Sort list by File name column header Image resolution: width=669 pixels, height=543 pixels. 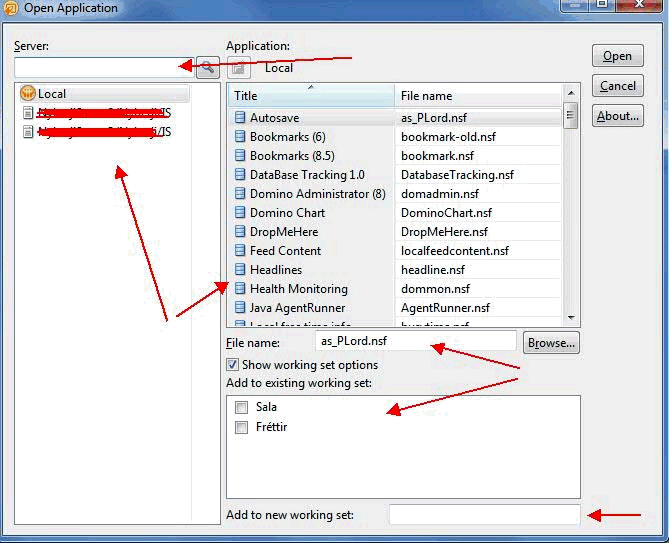coord(478,96)
